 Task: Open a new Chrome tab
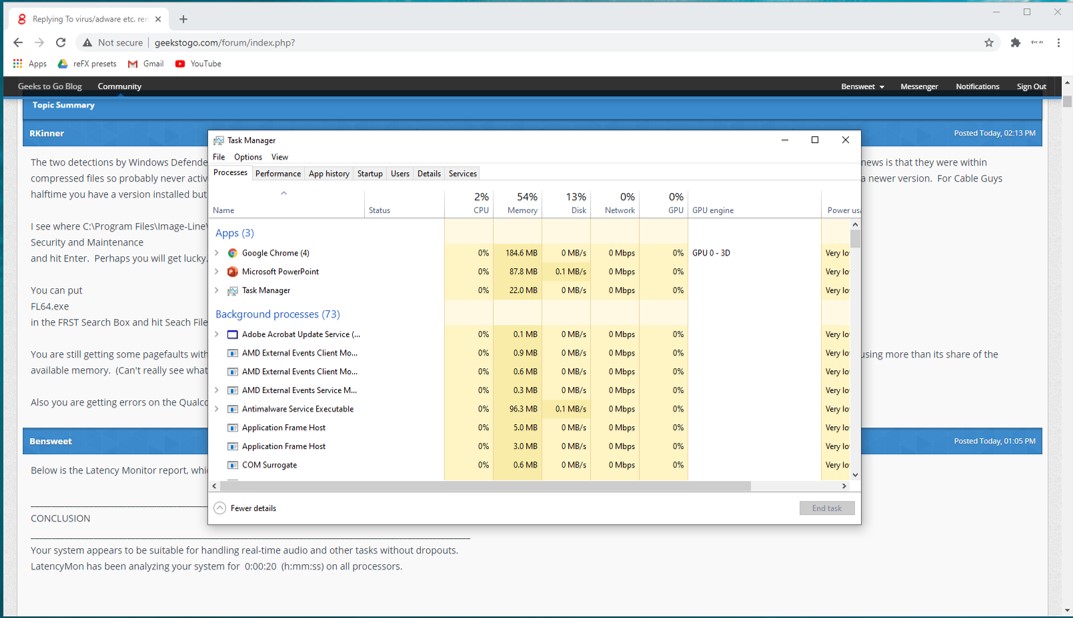[183, 19]
